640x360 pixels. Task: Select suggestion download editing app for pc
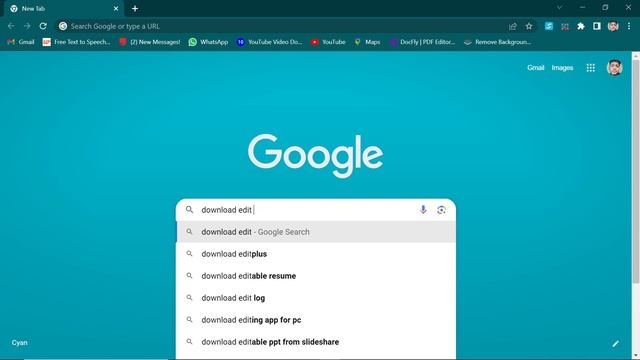316,320
